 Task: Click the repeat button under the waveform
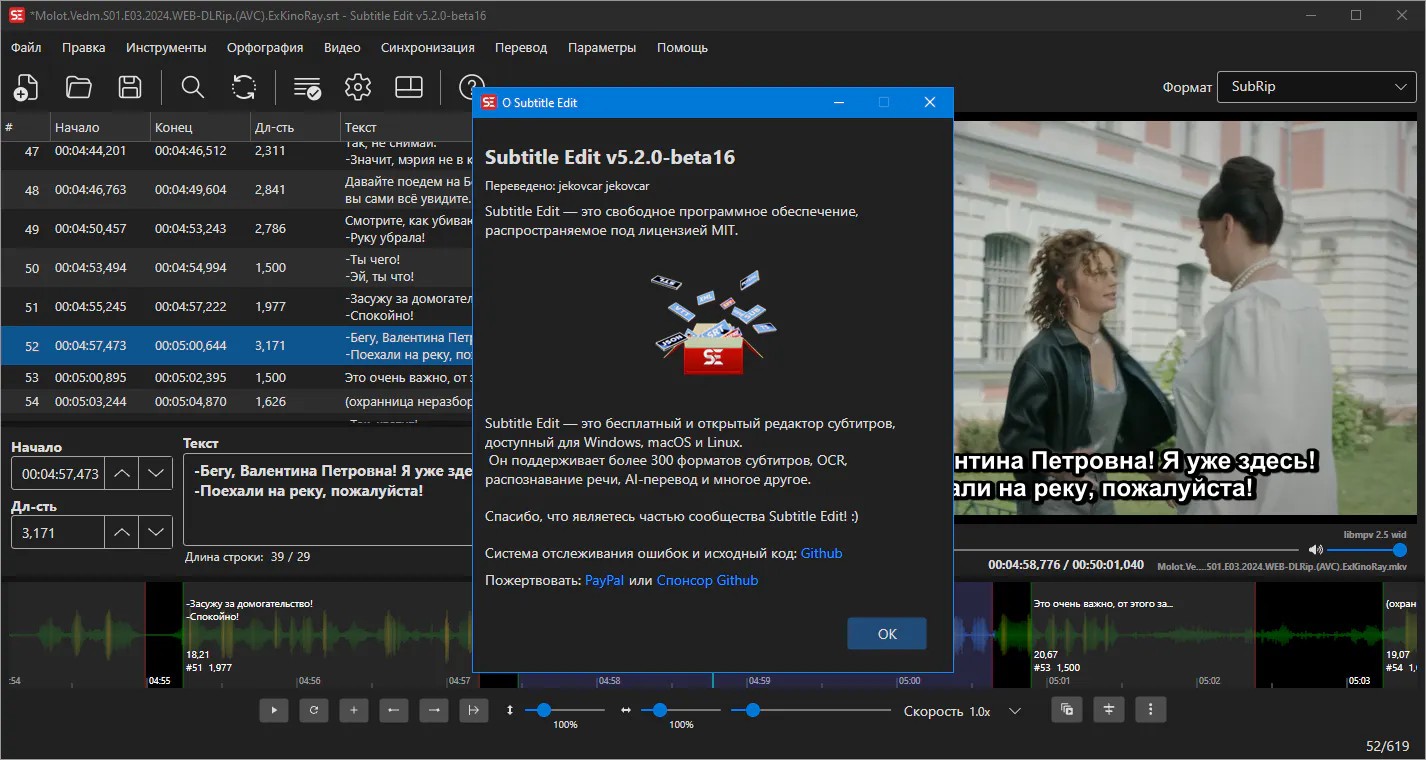coord(314,710)
